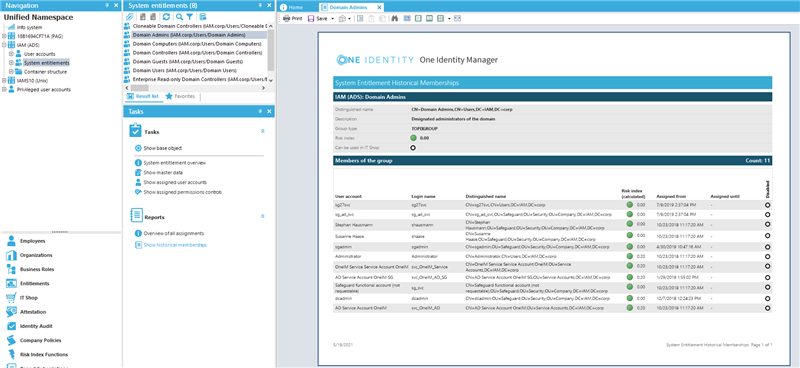Click Show assigned permissions controls task

click(182, 192)
